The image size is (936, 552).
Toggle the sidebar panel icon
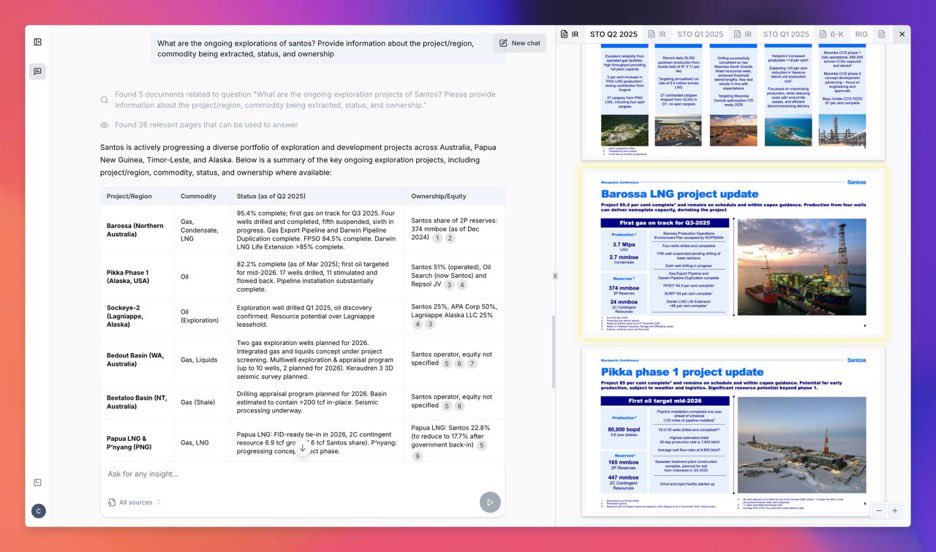coord(38,42)
